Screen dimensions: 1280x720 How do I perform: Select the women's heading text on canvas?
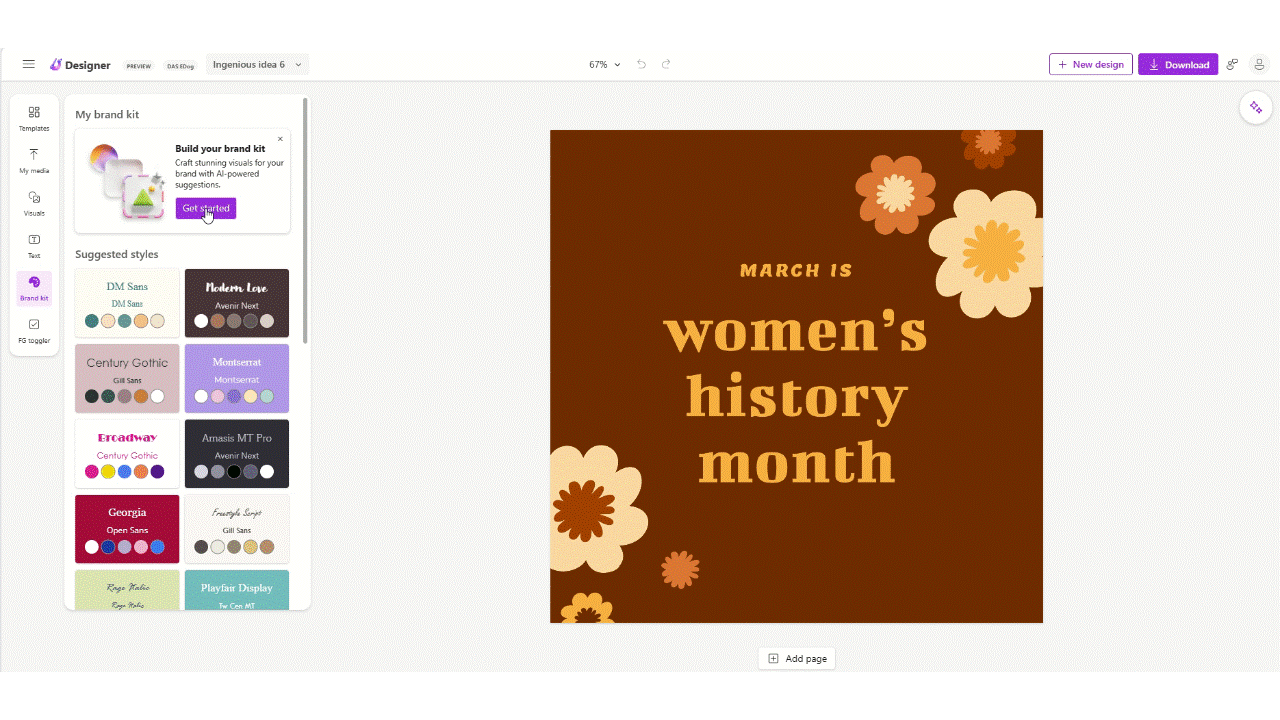796,334
